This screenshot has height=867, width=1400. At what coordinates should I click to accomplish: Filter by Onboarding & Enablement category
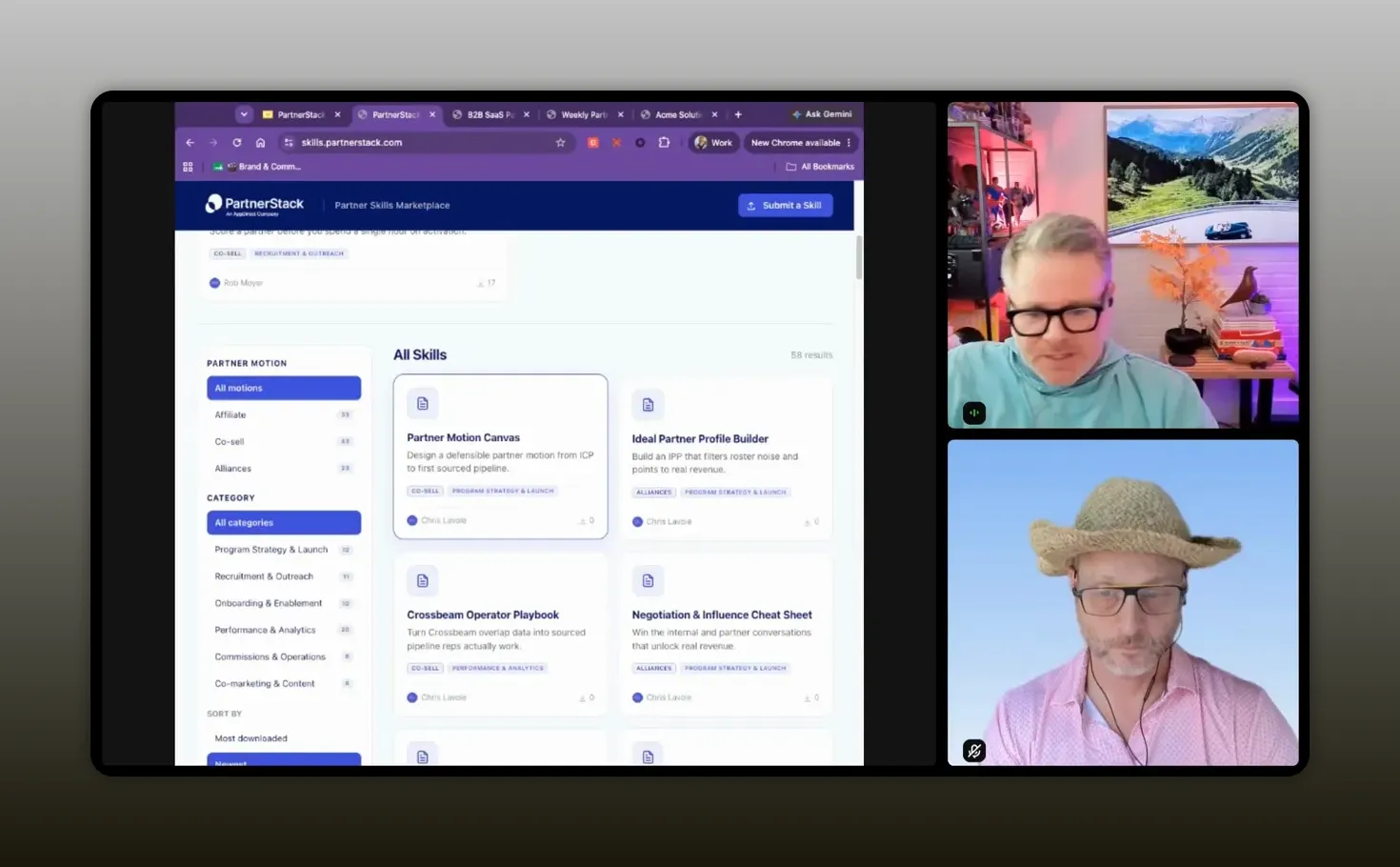(x=284, y=603)
